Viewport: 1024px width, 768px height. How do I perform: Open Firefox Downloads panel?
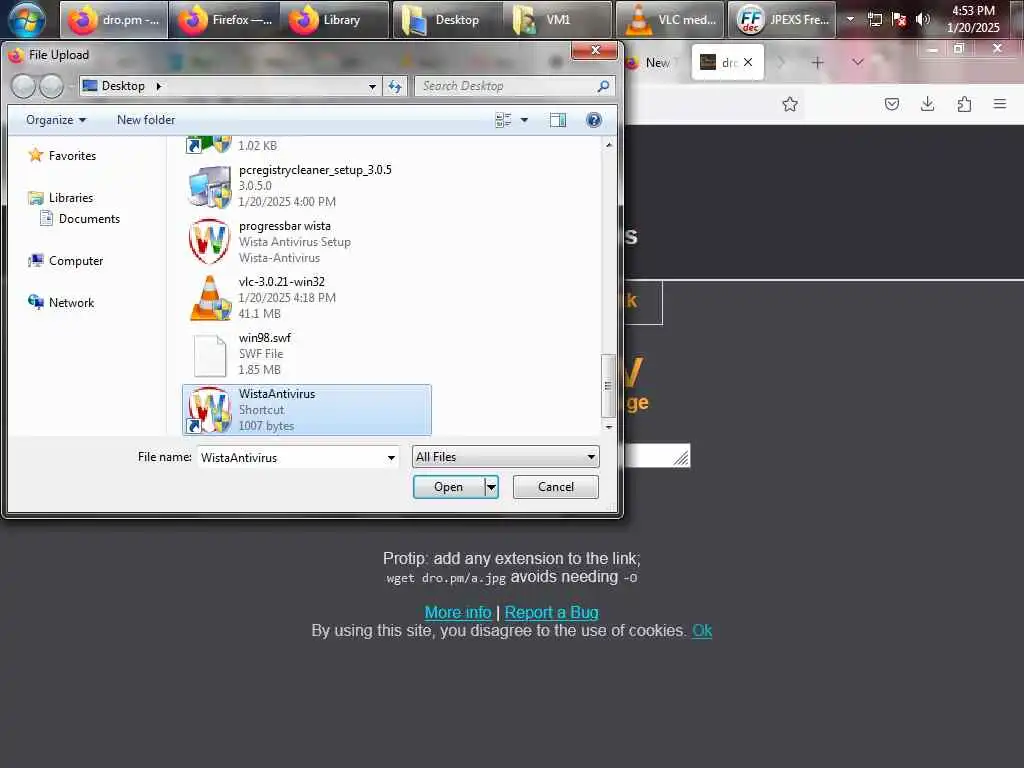pos(927,104)
